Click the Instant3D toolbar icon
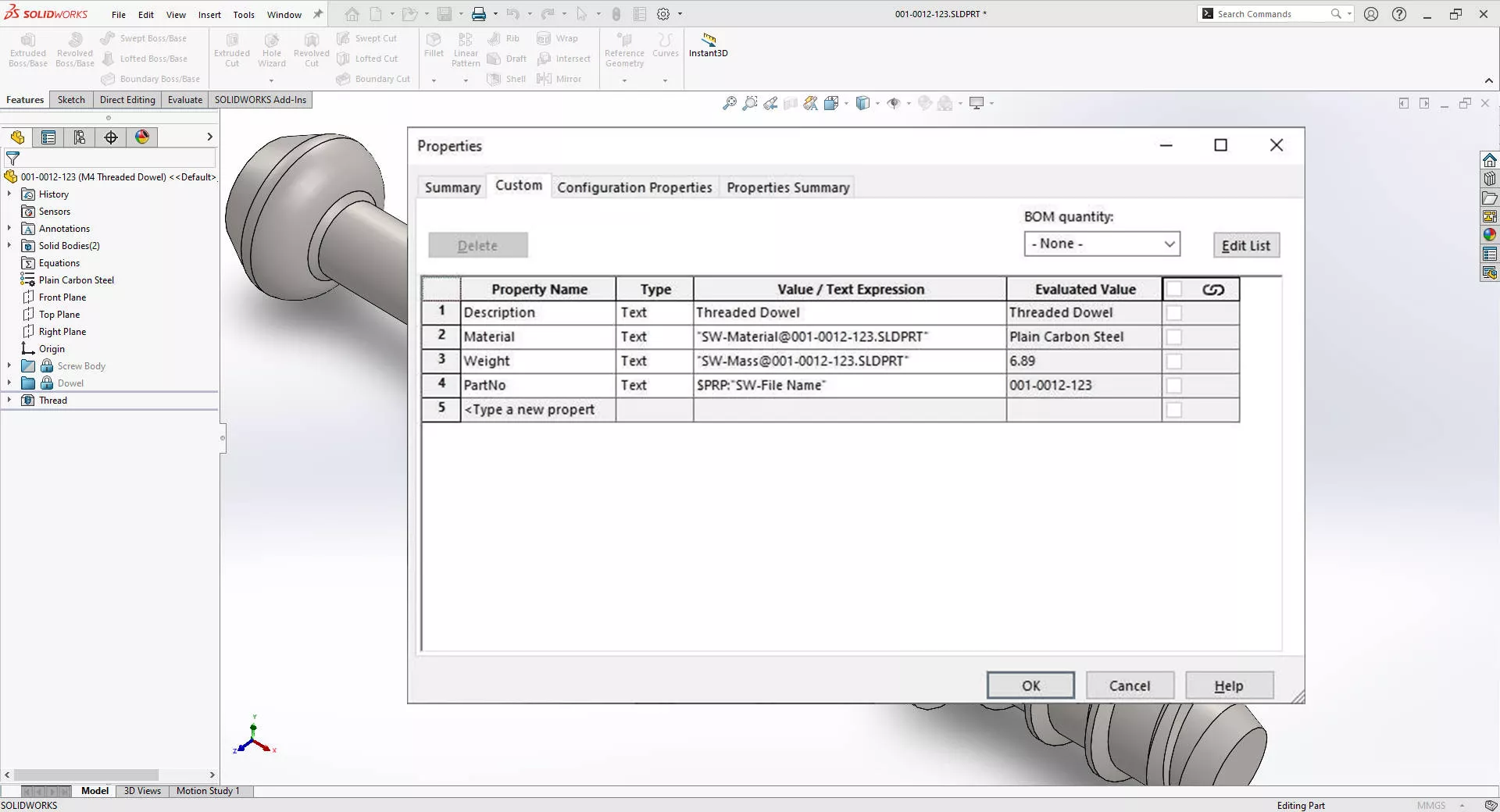The height and width of the screenshot is (812, 1500). (708, 45)
